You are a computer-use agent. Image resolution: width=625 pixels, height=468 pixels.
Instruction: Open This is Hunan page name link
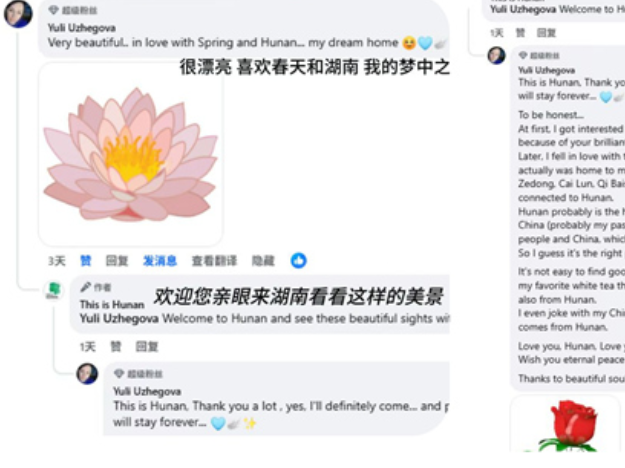tap(112, 305)
